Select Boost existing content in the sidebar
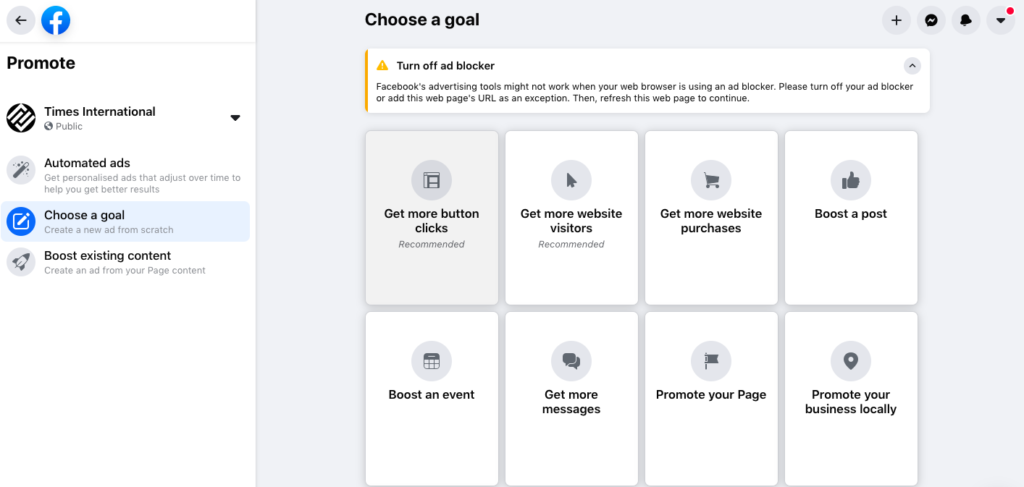The height and width of the screenshot is (487, 1024). pyautogui.click(x=125, y=262)
